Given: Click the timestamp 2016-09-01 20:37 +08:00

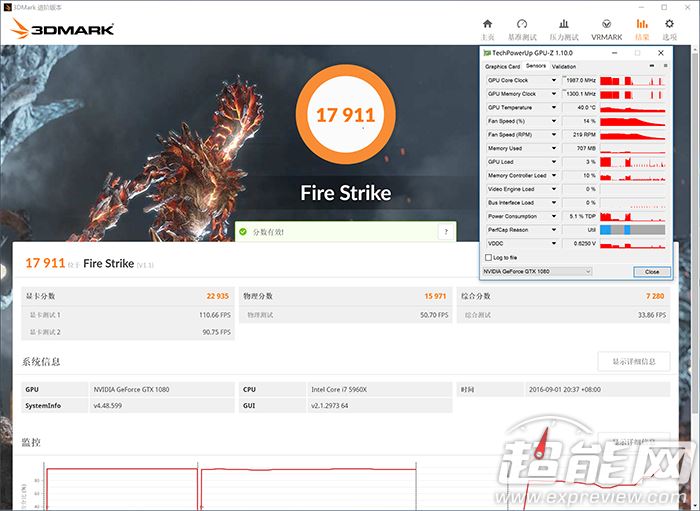Looking at the screenshot, I should pyautogui.click(x=565, y=390).
